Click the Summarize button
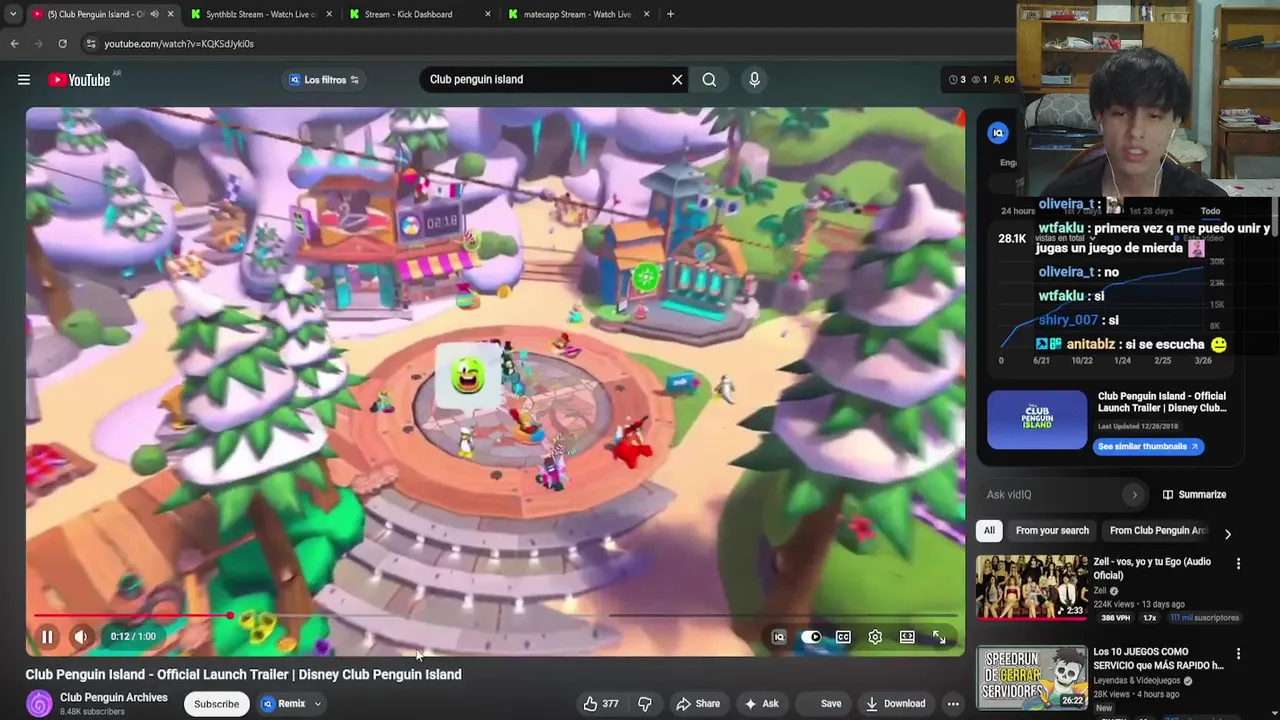 [x=1194, y=494]
